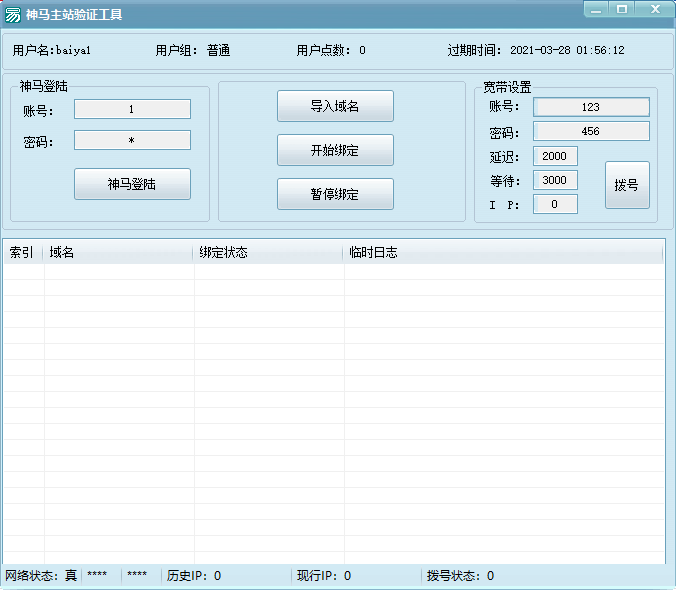The height and width of the screenshot is (590, 676).
Task: Close the 神马主站验证工具 window
Action: 655,9
